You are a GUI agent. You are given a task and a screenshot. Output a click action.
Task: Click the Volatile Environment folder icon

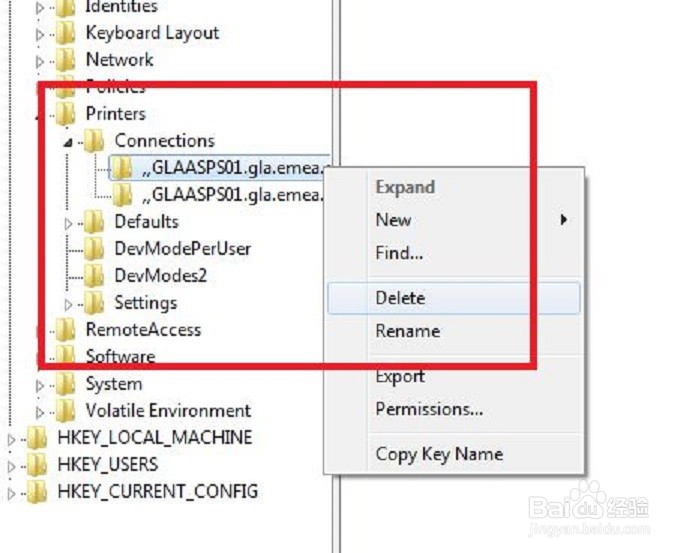coord(65,411)
